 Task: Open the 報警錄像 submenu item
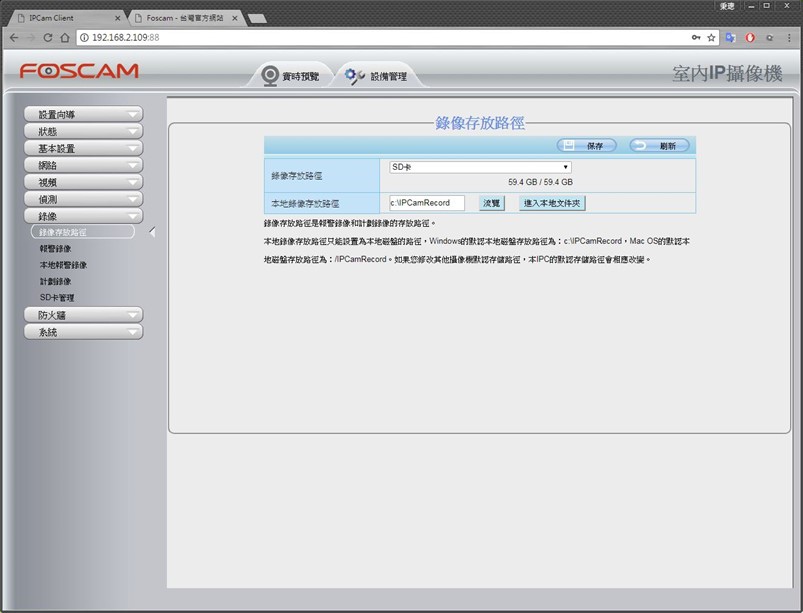[56, 248]
